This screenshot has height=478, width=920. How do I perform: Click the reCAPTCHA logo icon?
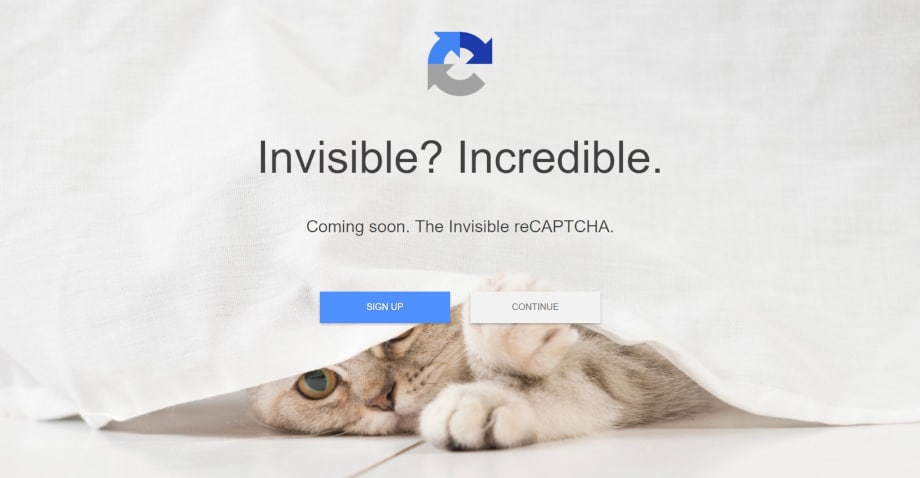459,63
